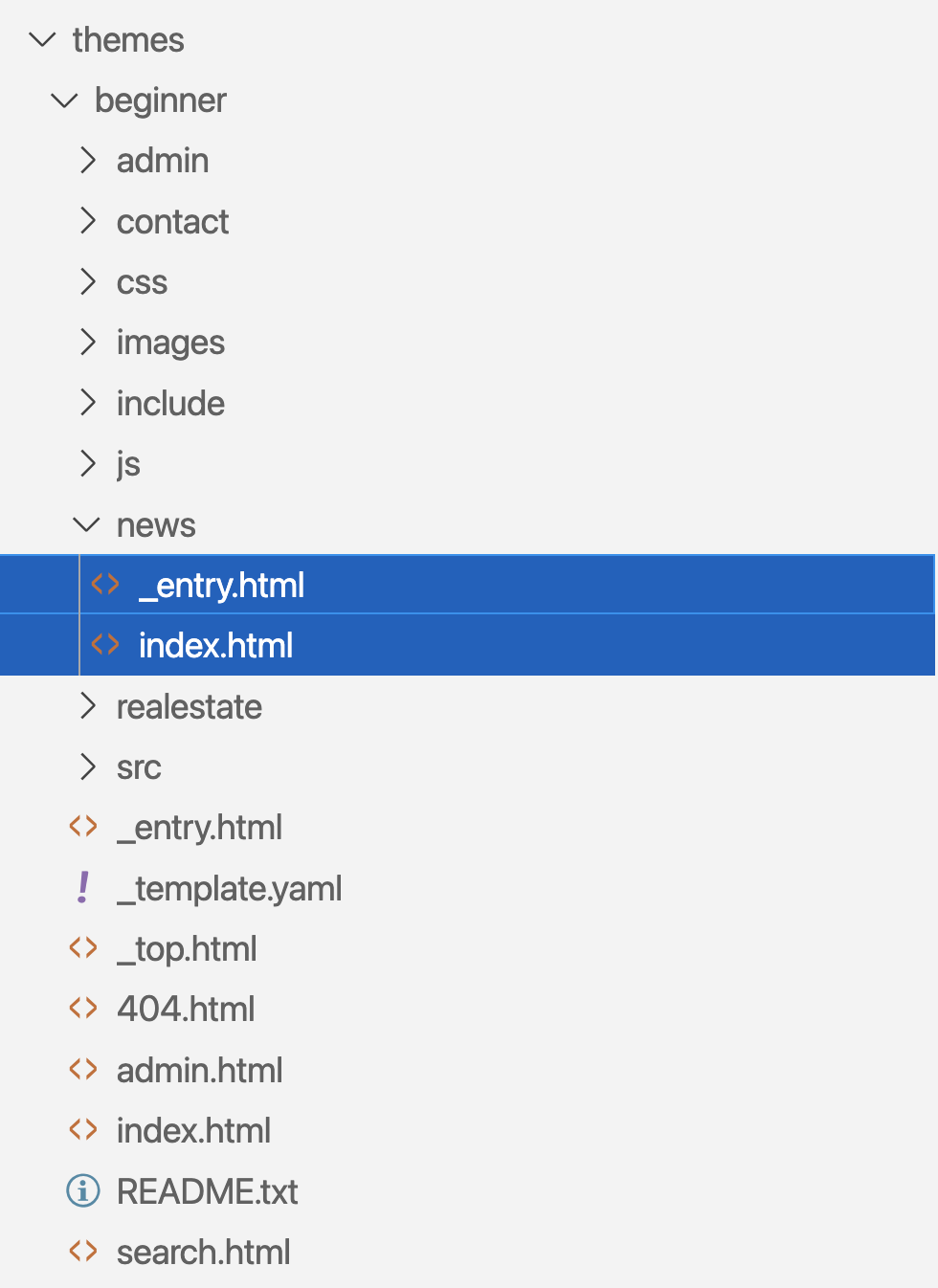Expand the realestate folder chevron

(88, 706)
